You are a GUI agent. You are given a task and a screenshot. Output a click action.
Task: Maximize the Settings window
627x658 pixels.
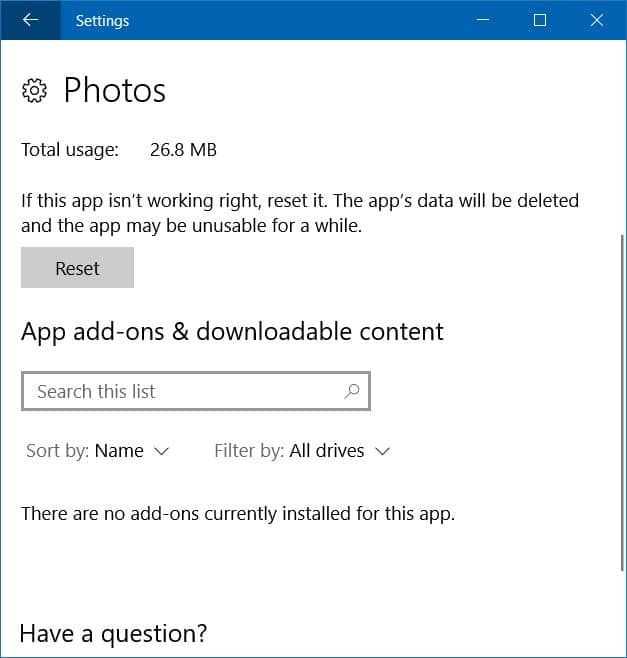540,20
